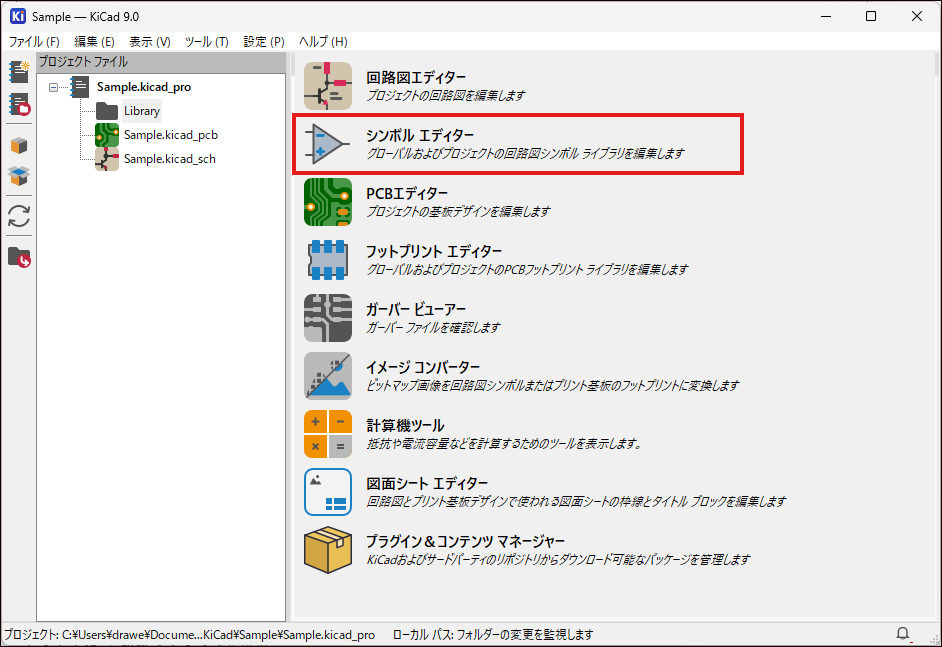Launch the 回路図エディター schematic editor
The height and width of the screenshot is (647, 942).
click(x=328, y=86)
